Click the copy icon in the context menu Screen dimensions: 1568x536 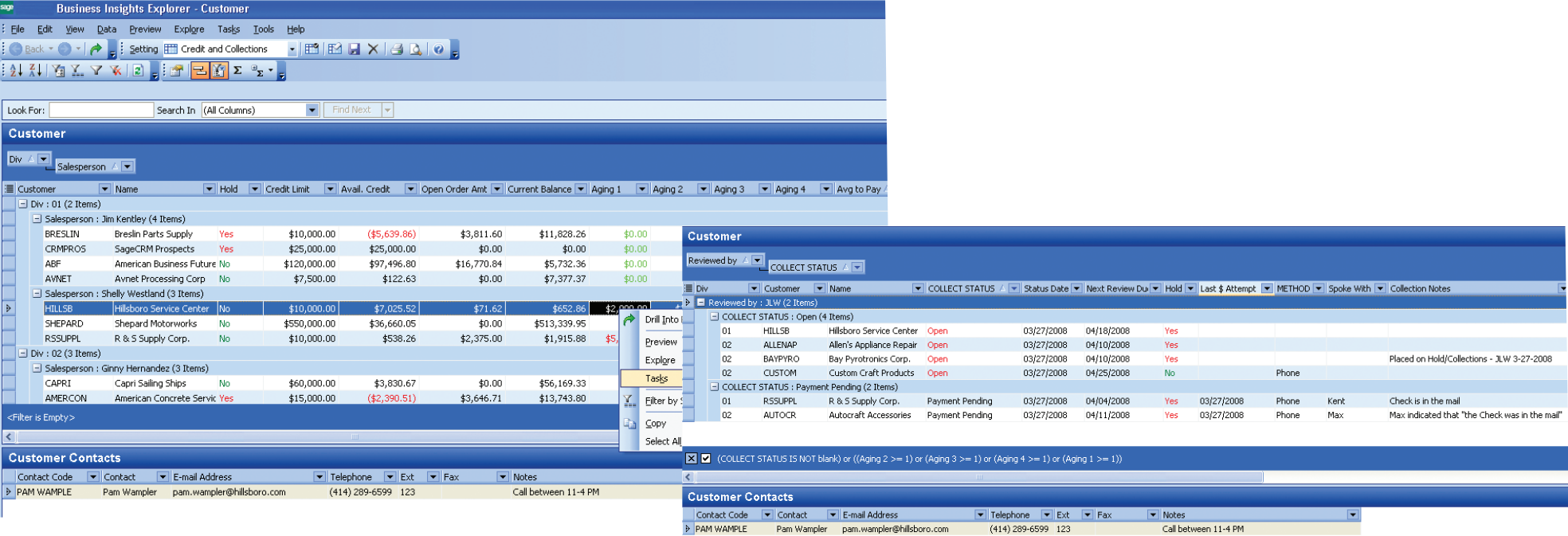629,424
